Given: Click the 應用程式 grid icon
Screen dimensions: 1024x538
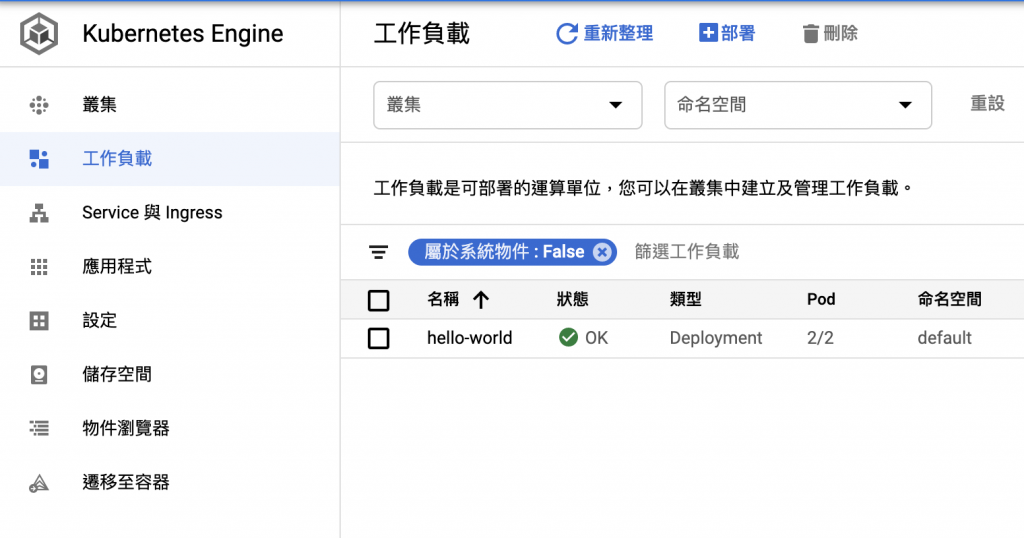Looking at the screenshot, I should [39, 266].
